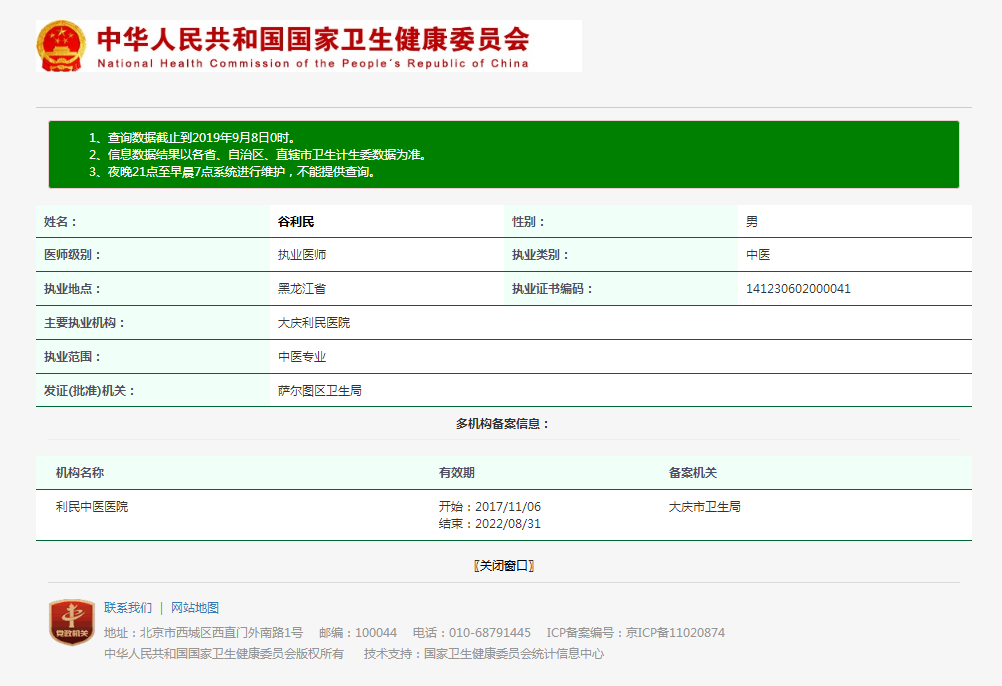
Task: Click the 主要执业机构 field label
Action: 85,323
